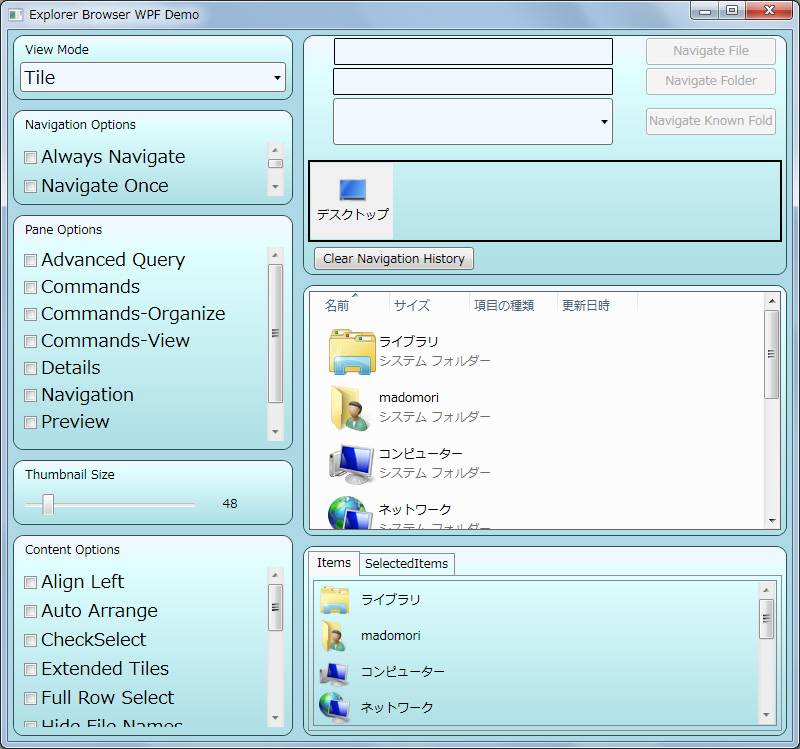Enable Extended Tiles checkbox

point(31,669)
